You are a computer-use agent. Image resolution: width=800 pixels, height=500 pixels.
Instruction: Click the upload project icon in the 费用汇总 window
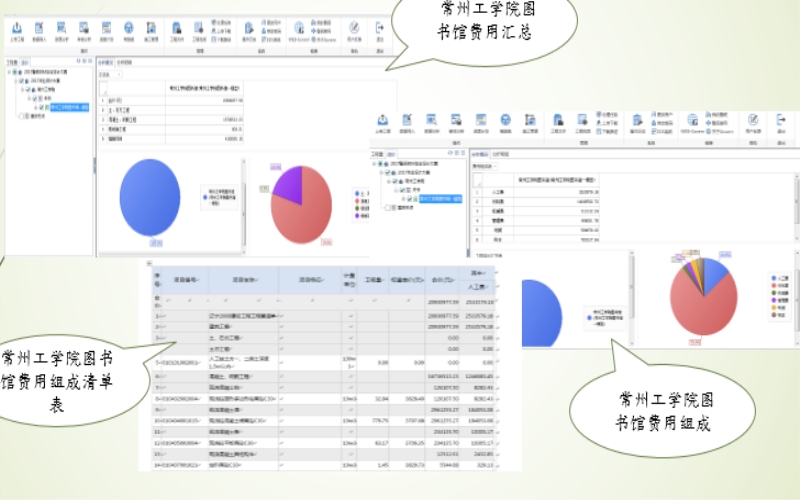coord(17,29)
